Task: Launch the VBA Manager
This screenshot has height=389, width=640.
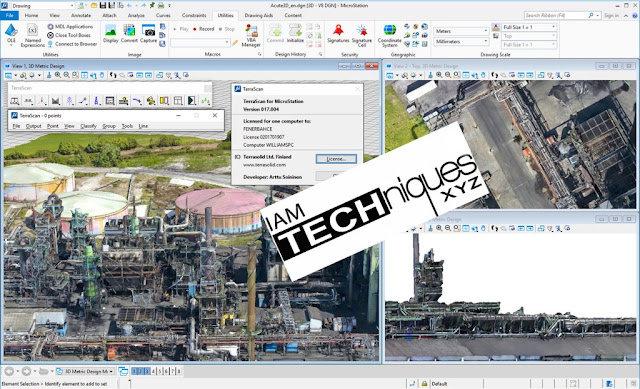Action: [251, 35]
